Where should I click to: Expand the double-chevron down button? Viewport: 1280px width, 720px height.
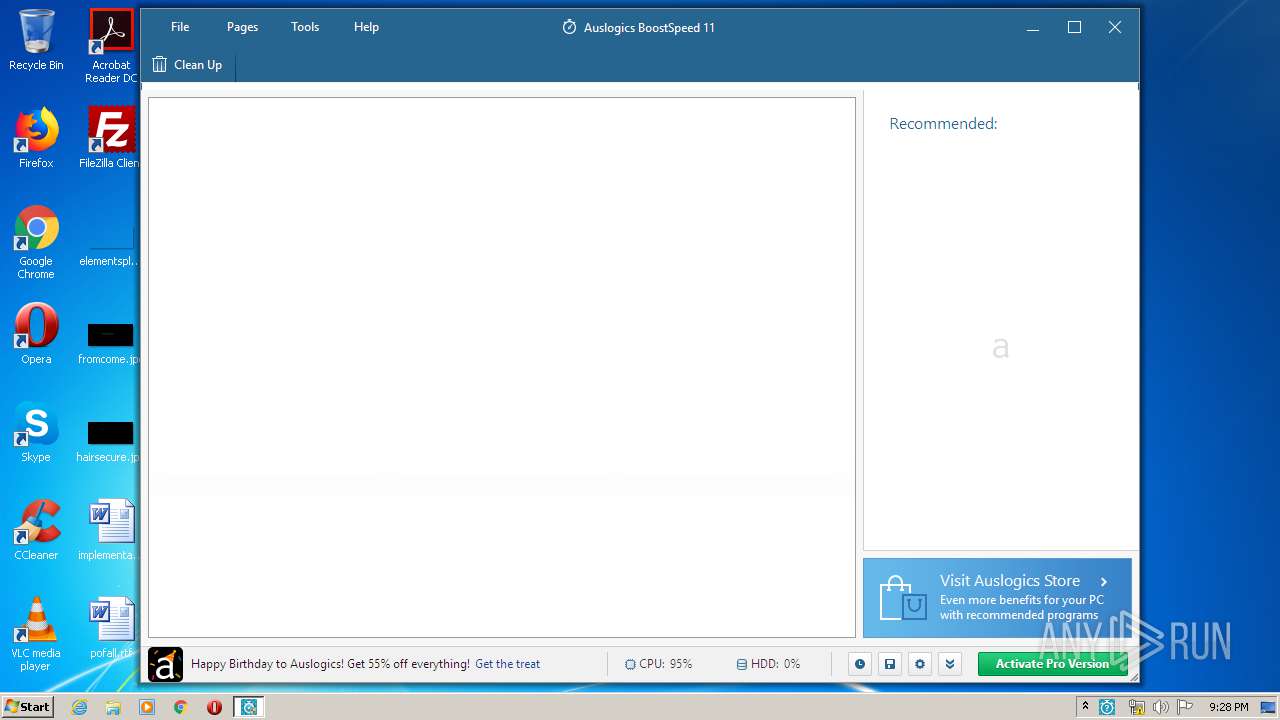[x=950, y=664]
